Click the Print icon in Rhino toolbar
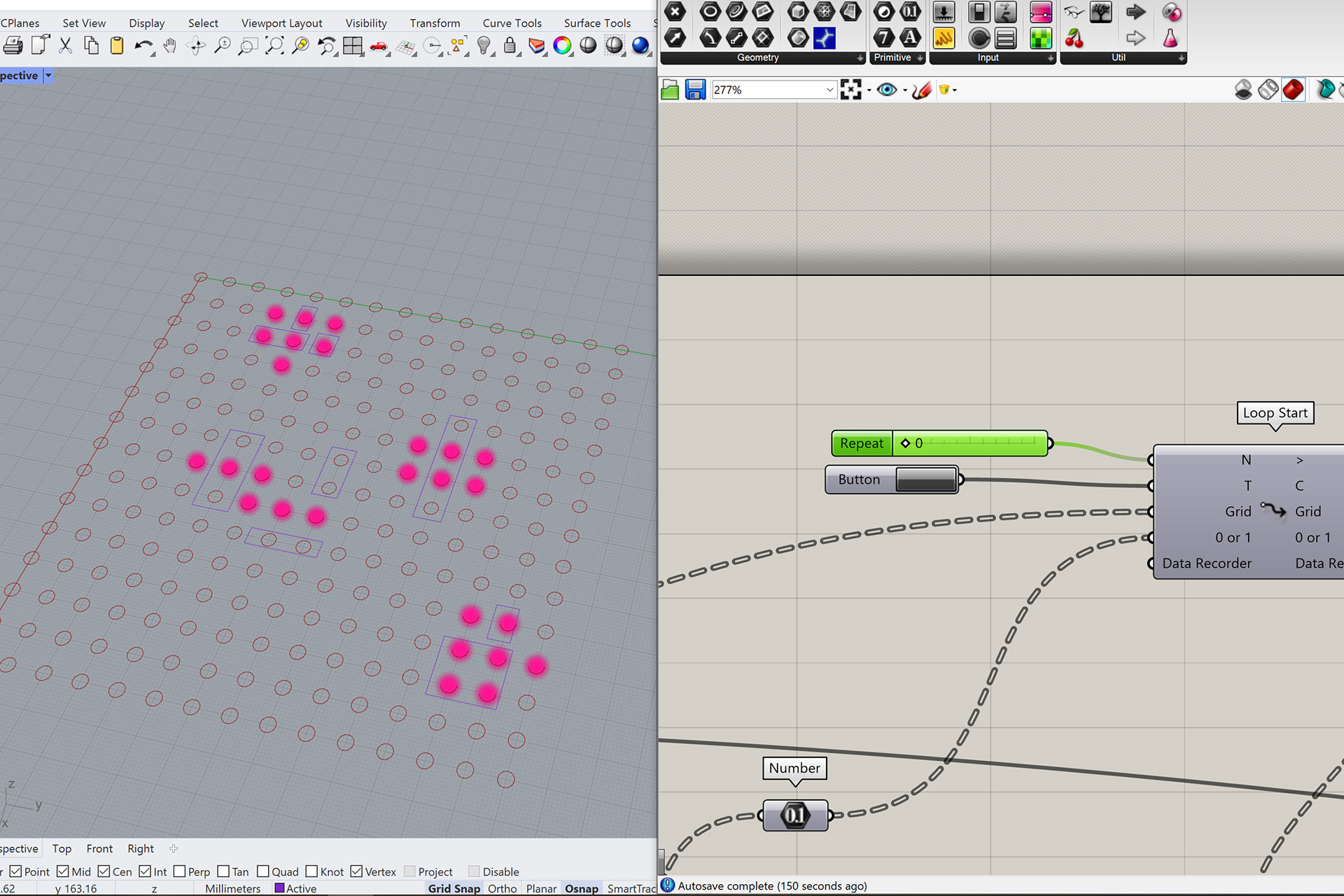Image resolution: width=1344 pixels, height=896 pixels. pos(13,46)
